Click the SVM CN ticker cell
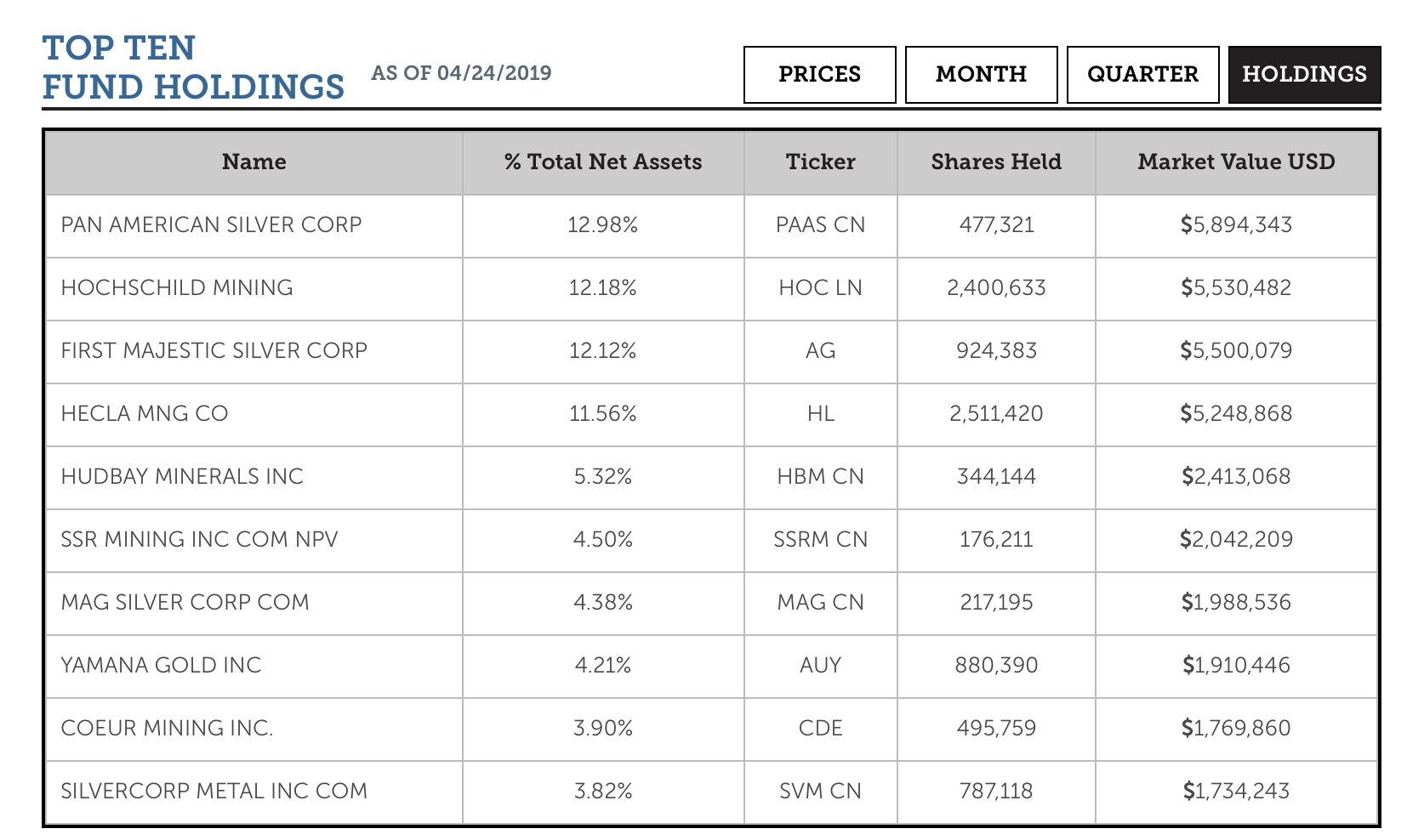The height and width of the screenshot is (840, 1407). tap(820, 791)
